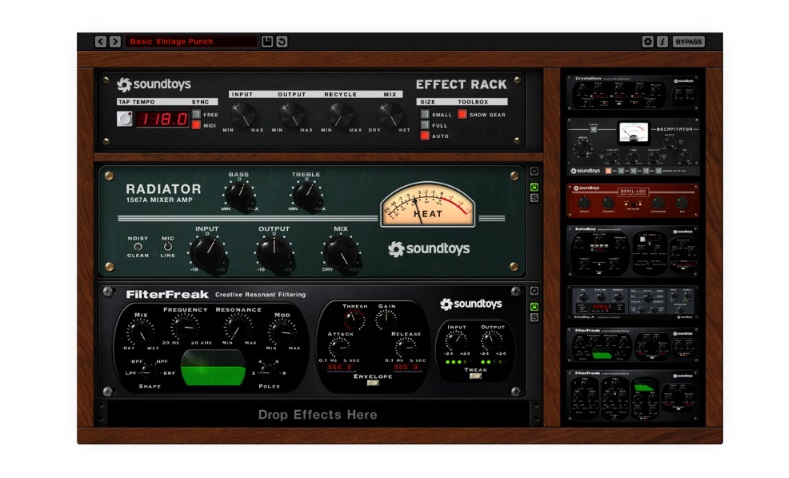Select the red Devil-Loc effect thumbnail
Viewport: 789px width, 478px height.
(633, 201)
